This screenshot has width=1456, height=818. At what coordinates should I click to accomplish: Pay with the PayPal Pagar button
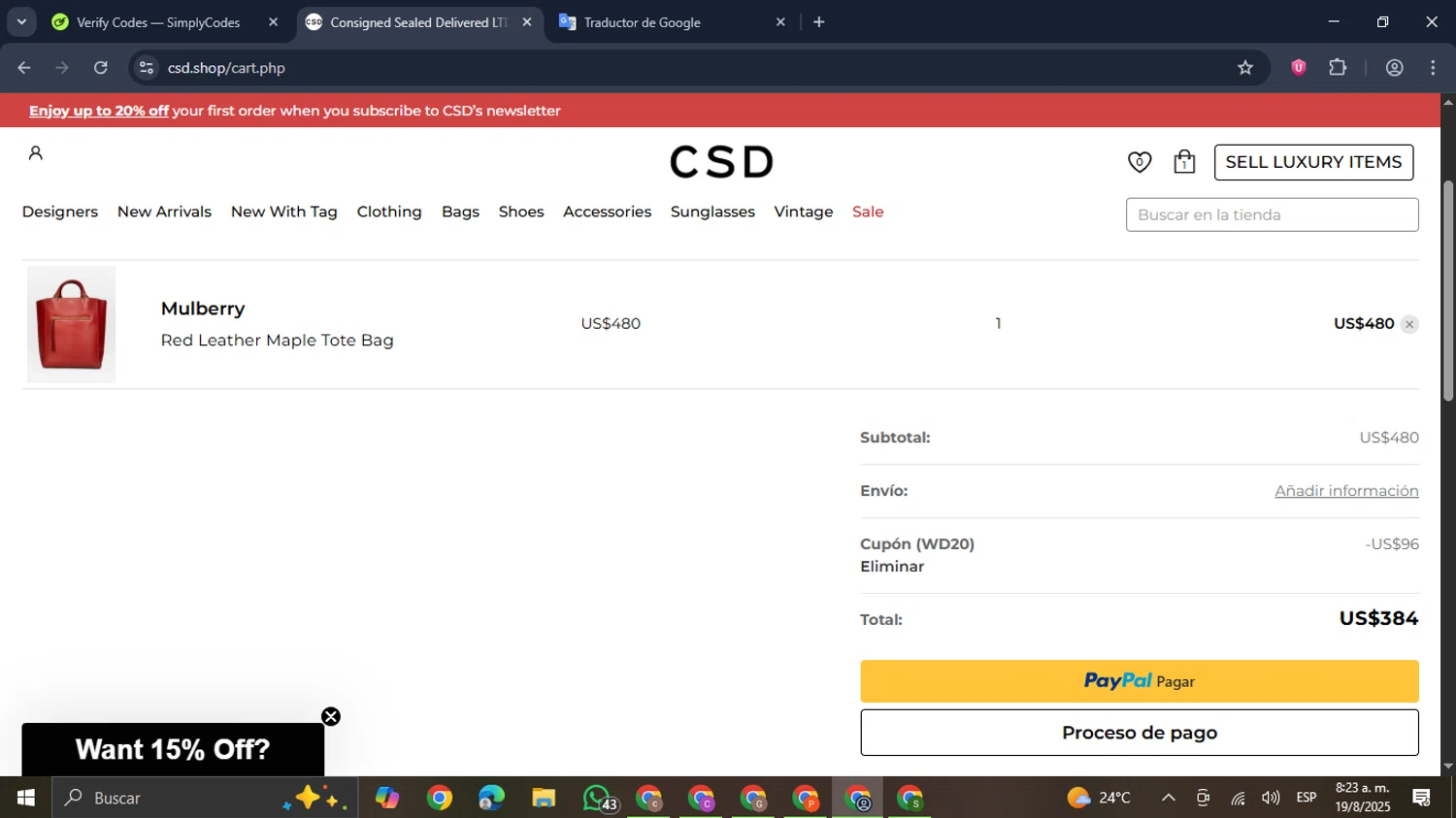tap(1140, 681)
